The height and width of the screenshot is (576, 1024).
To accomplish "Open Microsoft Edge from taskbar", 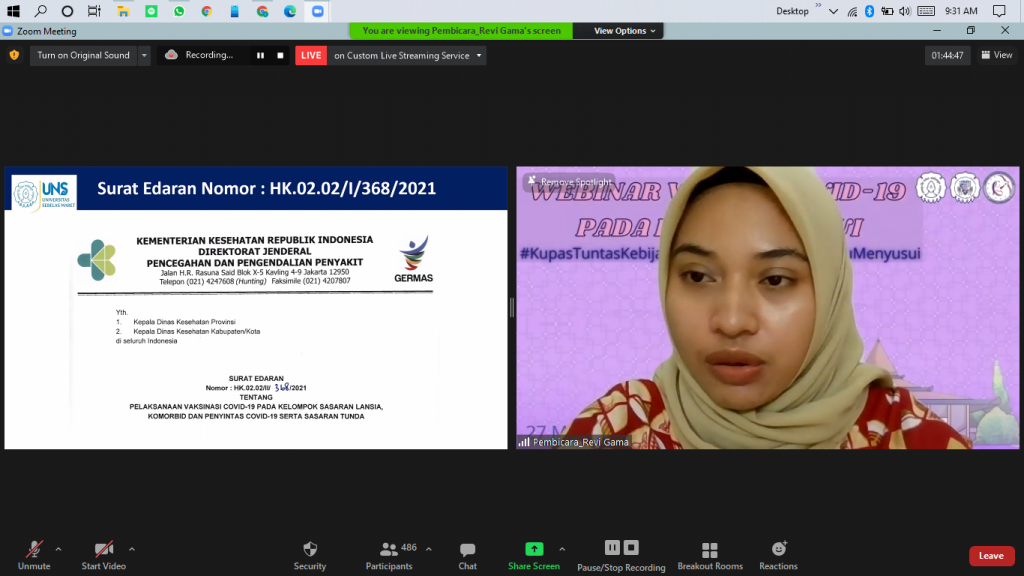I will click(x=290, y=11).
